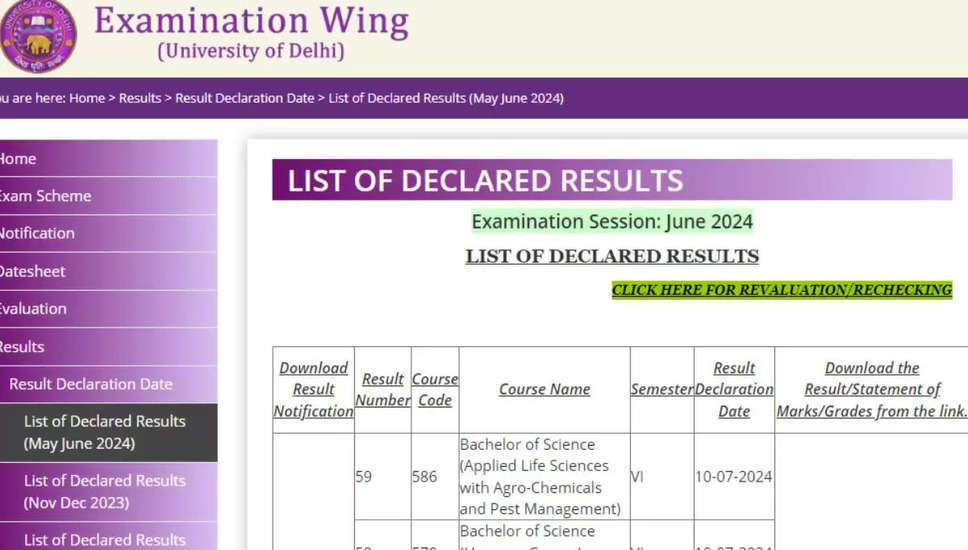Select List of Declared Results (May June 2024)

(105, 432)
